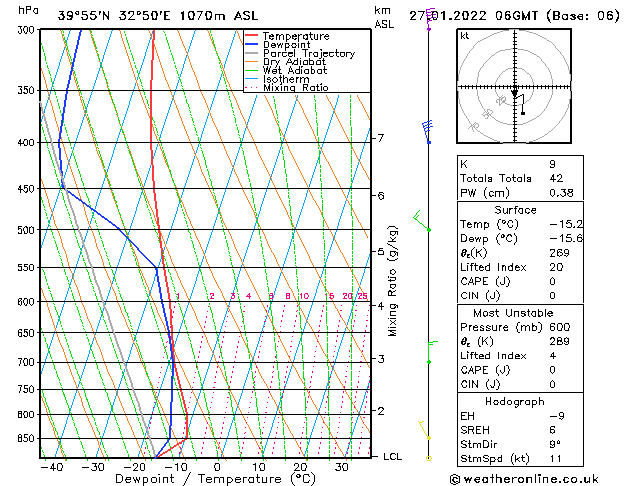629x486 pixels.
Task: Click the Parcel Trajectory legend entry
Action: tap(308, 53)
